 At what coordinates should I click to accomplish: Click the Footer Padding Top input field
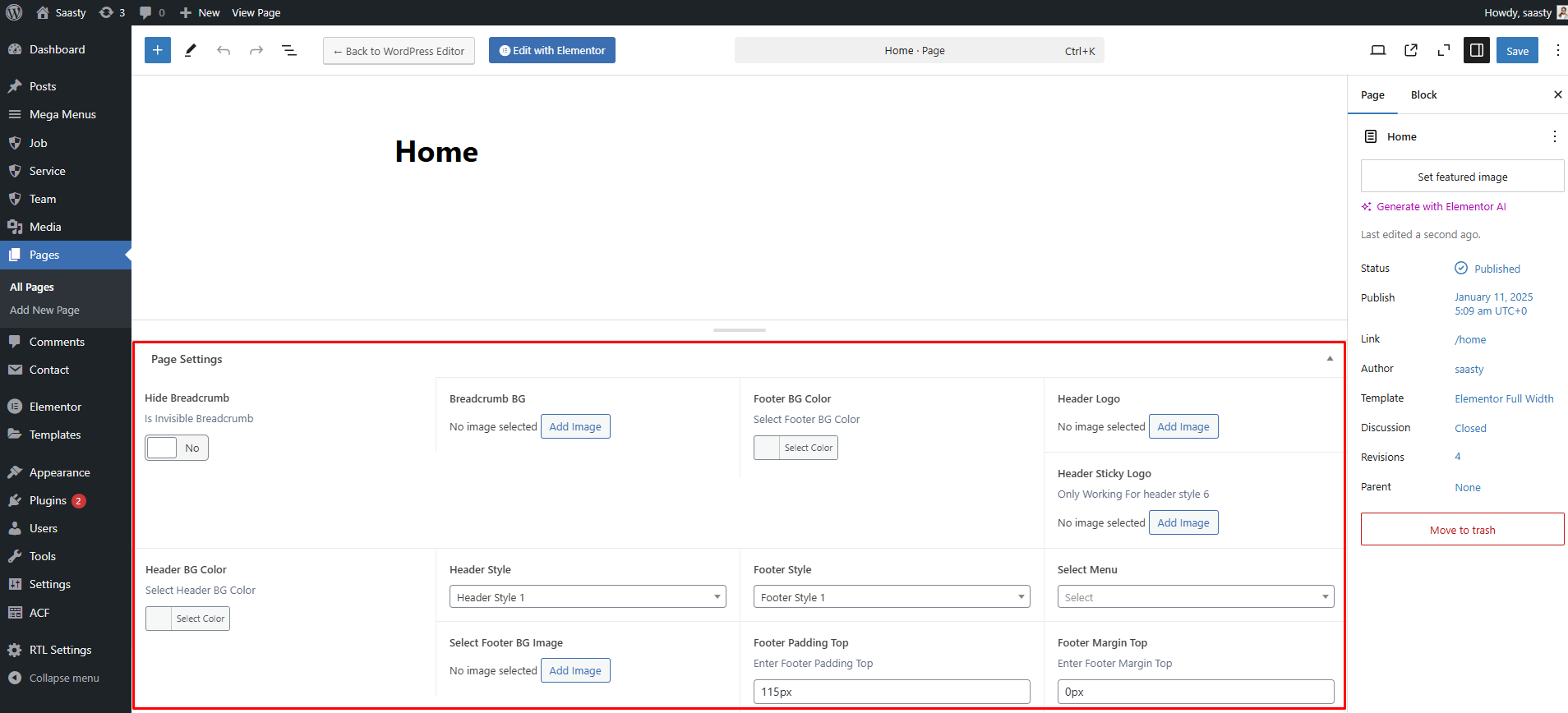pos(892,692)
